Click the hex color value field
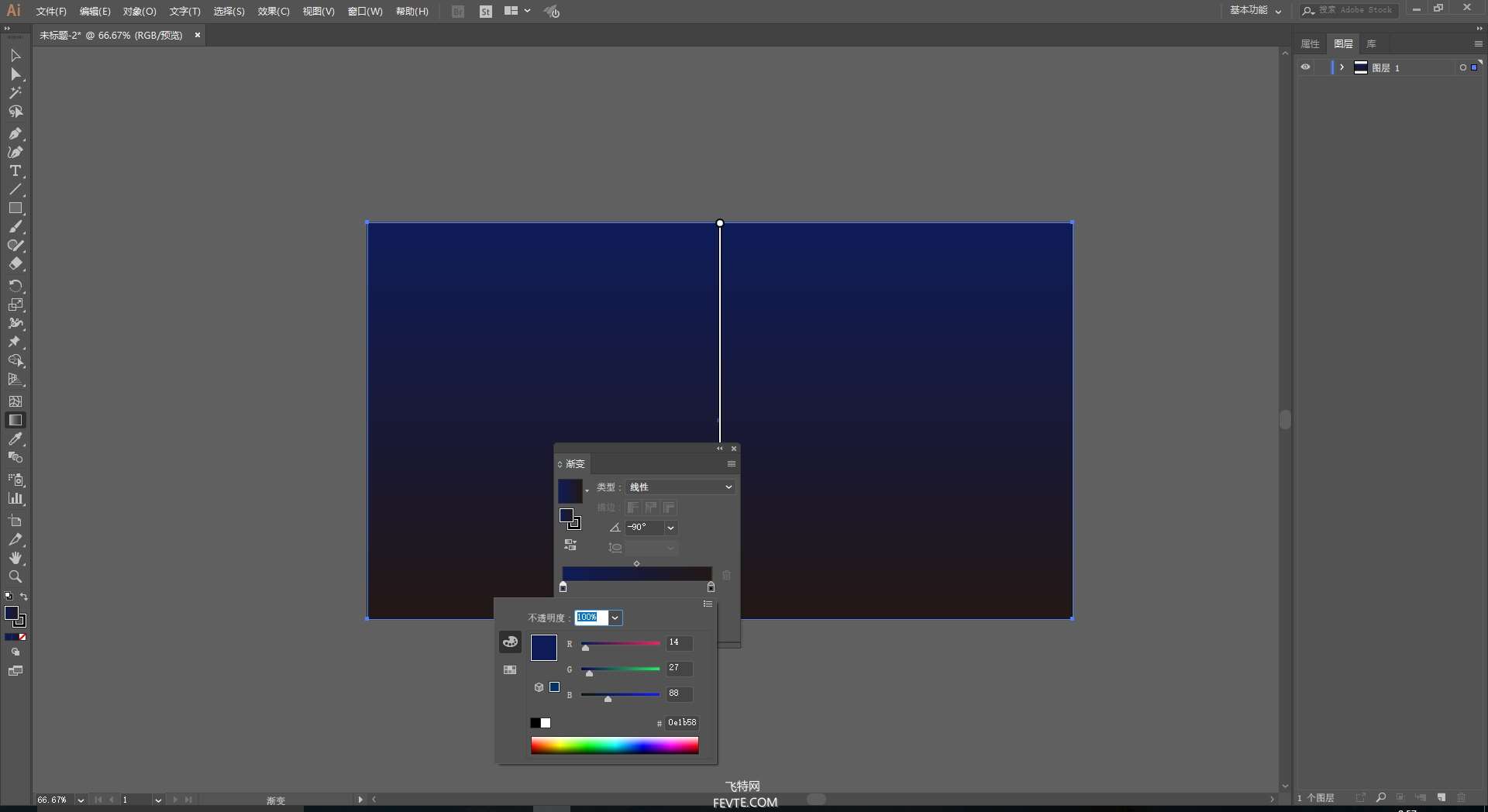 click(x=682, y=723)
